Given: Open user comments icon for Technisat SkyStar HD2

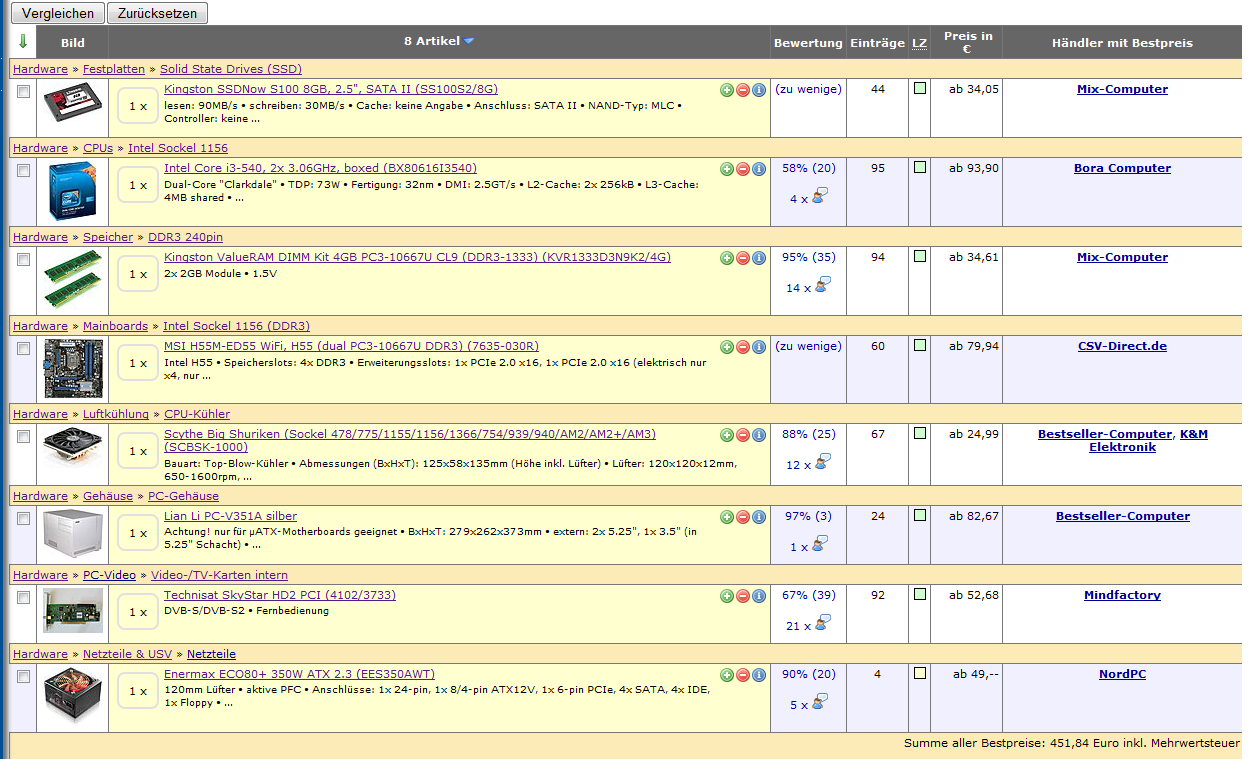Looking at the screenshot, I should (x=821, y=624).
